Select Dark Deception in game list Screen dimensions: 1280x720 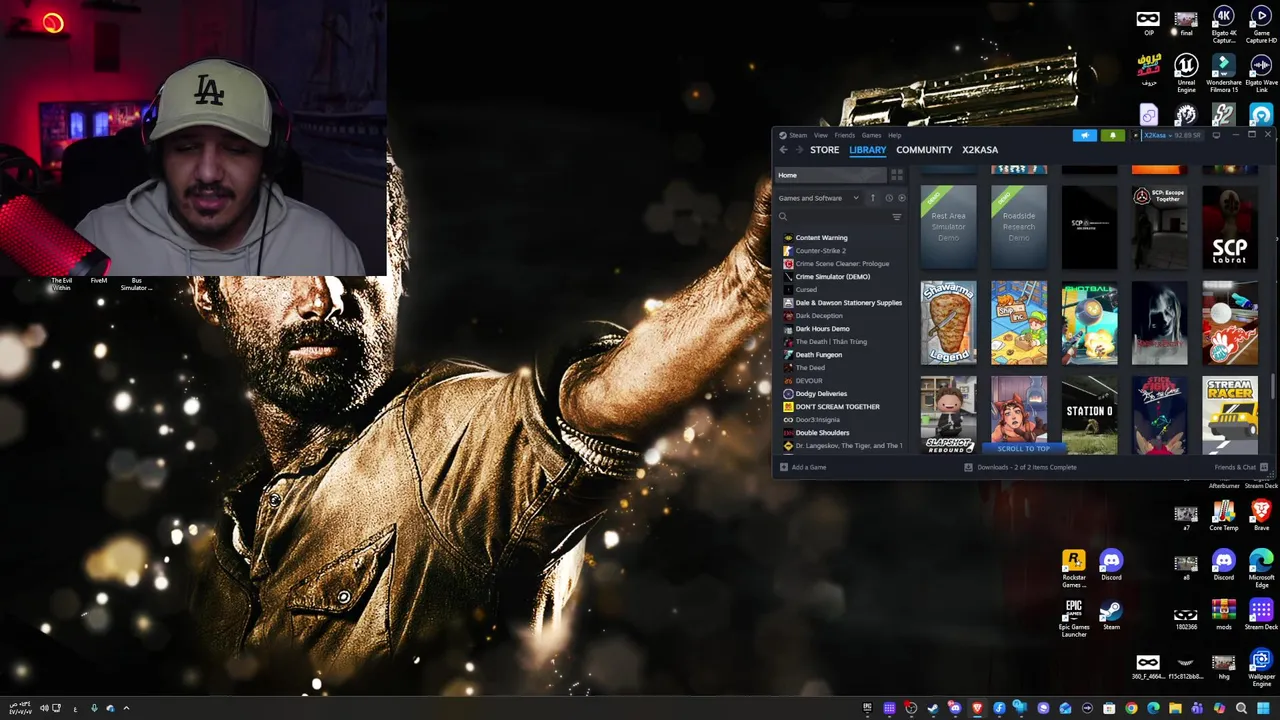click(x=819, y=316)
